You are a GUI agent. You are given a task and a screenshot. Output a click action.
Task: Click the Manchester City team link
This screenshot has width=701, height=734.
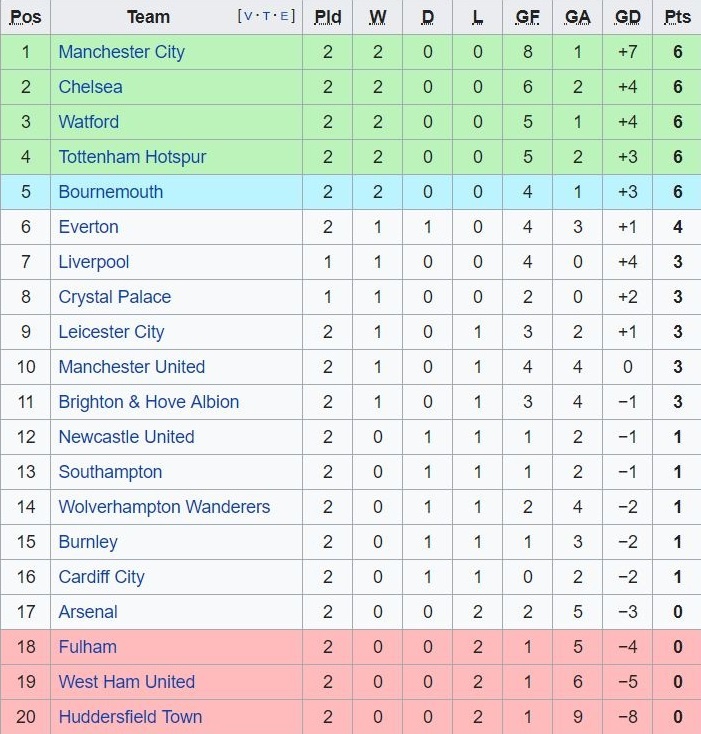point(121,52)
